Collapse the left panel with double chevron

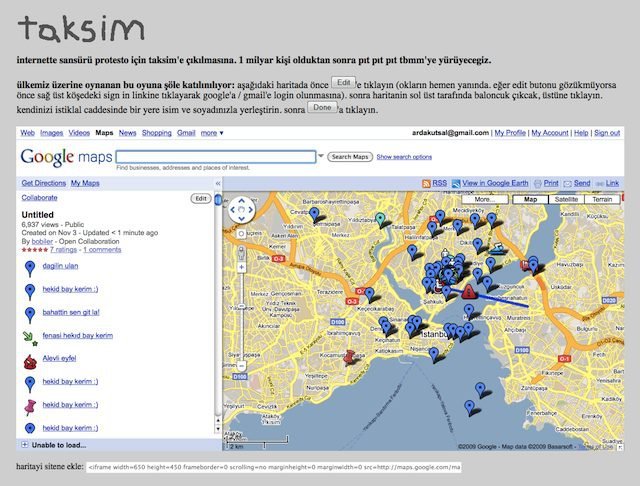(218, 184)
